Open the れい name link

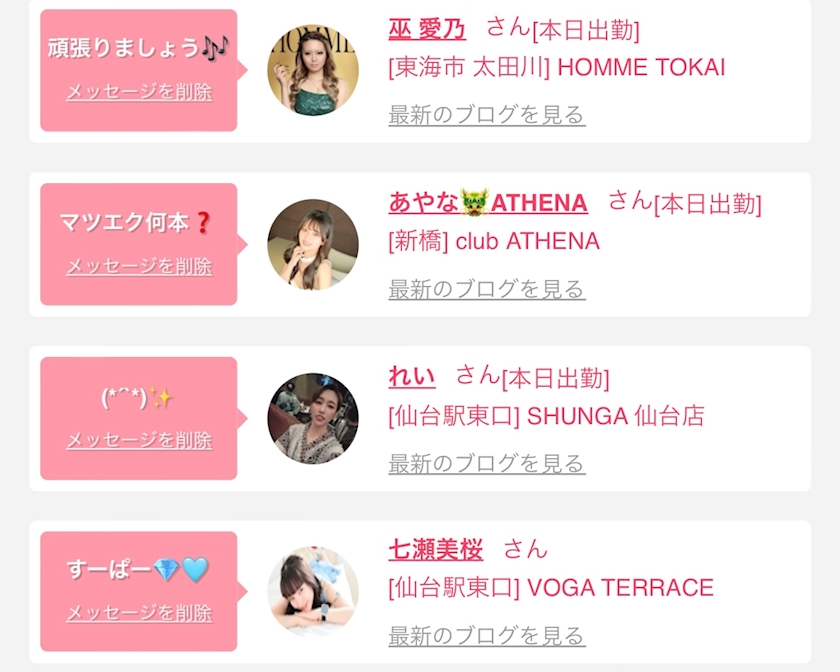pos(412,377)
